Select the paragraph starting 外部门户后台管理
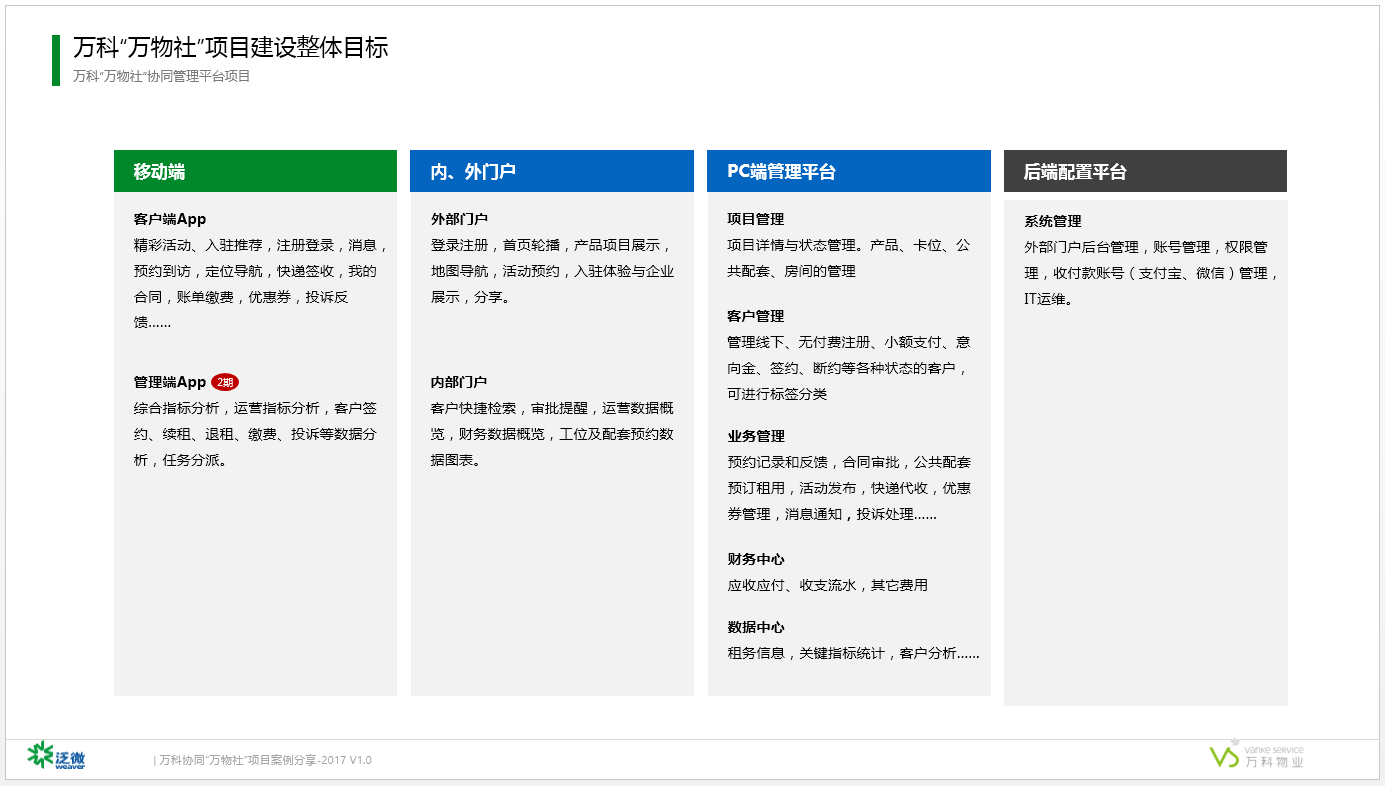This screenshot has width=1385, height=786. pyautogui.click(x=1152, y=273)
